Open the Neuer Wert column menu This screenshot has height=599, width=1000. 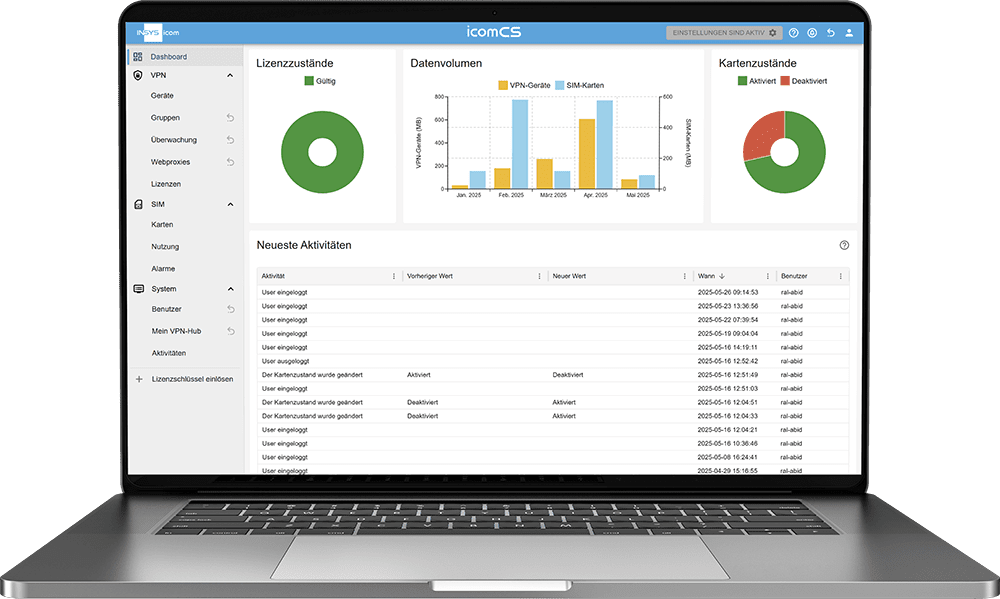pos(684,276)
